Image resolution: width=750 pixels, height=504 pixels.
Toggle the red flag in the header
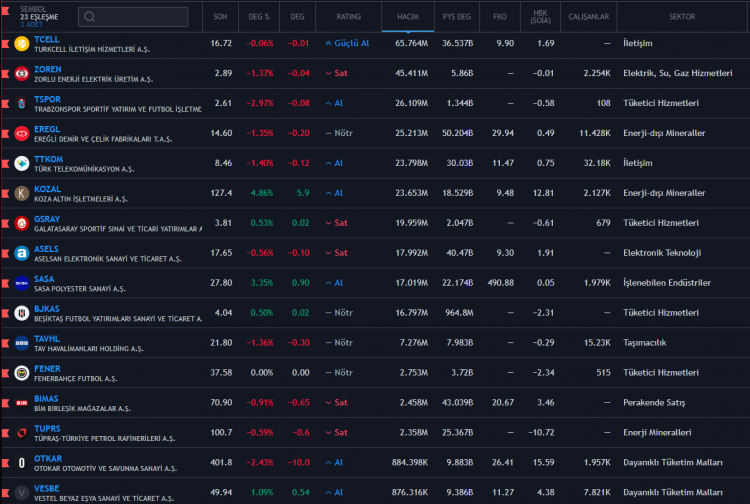click(6, 11)
